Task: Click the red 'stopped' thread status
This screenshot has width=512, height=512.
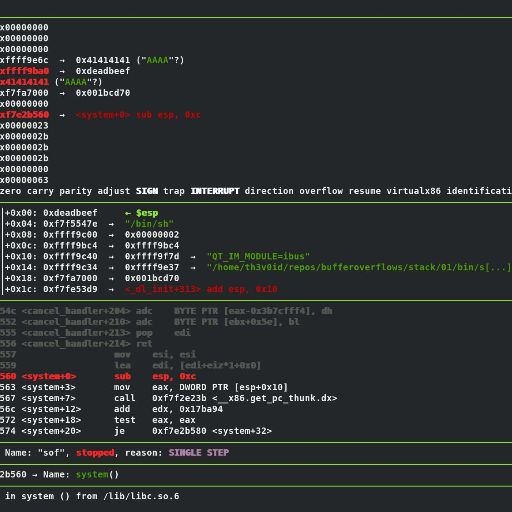Action: coord(95,453)
